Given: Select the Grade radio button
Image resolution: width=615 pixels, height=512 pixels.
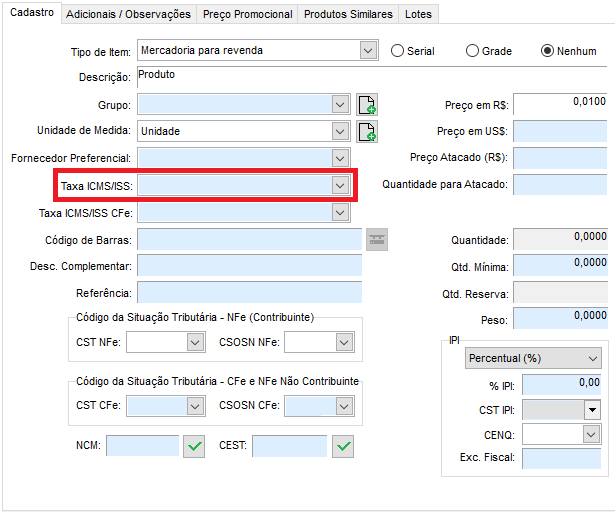Looking at the screenshot, I should point(472,51).
